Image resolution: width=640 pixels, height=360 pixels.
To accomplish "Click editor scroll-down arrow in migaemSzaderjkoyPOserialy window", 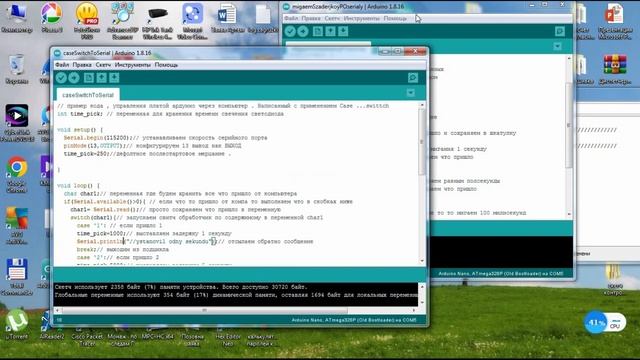I will pos(569,214).
